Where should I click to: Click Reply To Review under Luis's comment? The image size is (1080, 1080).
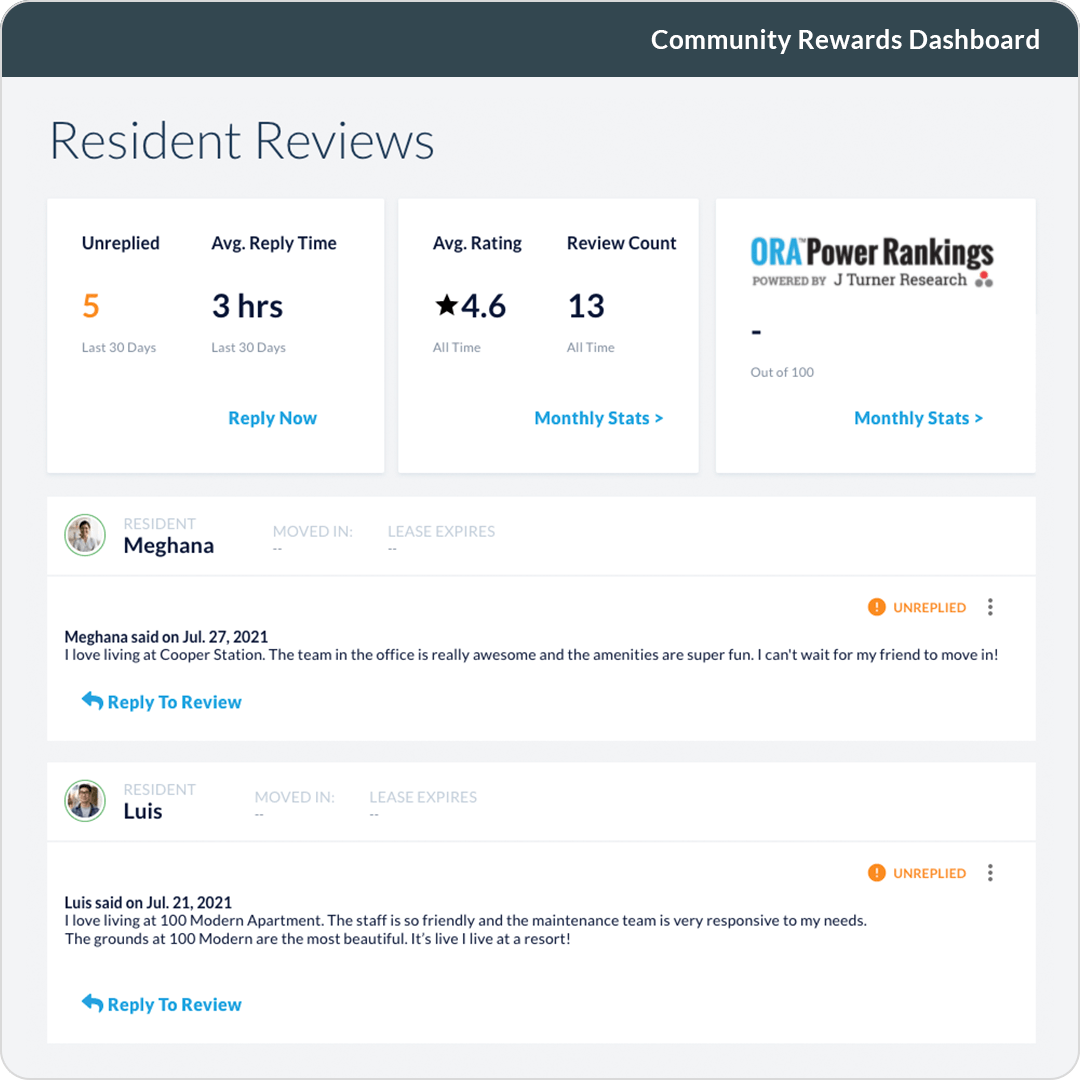[173, 1004]
